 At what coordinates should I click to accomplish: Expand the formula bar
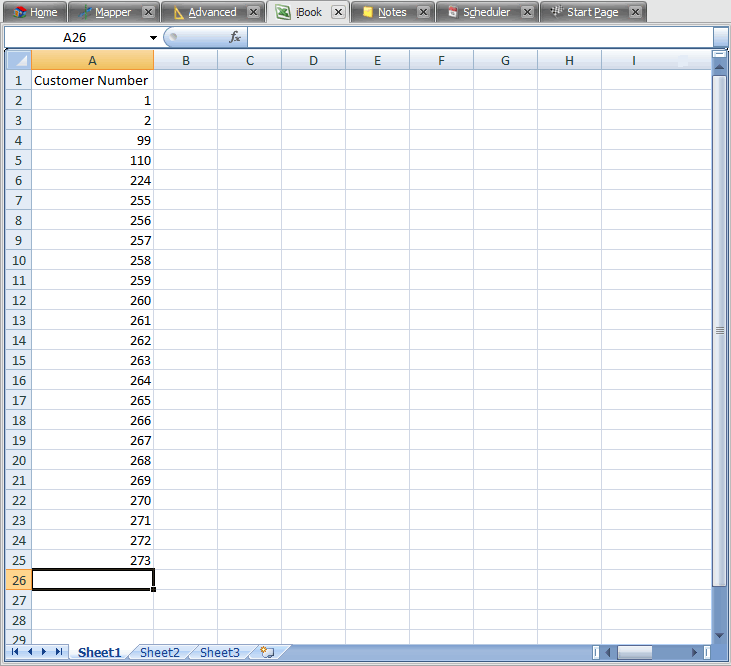tap(720, 37)
